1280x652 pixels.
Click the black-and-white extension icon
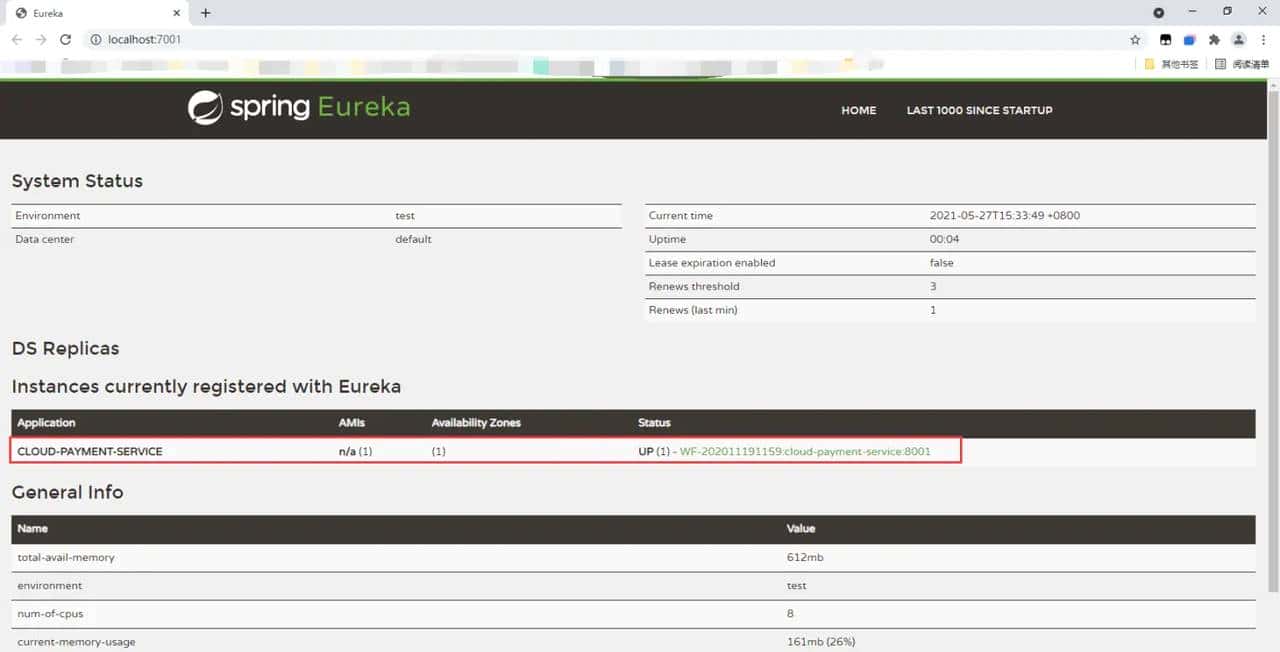(1165, 40)
